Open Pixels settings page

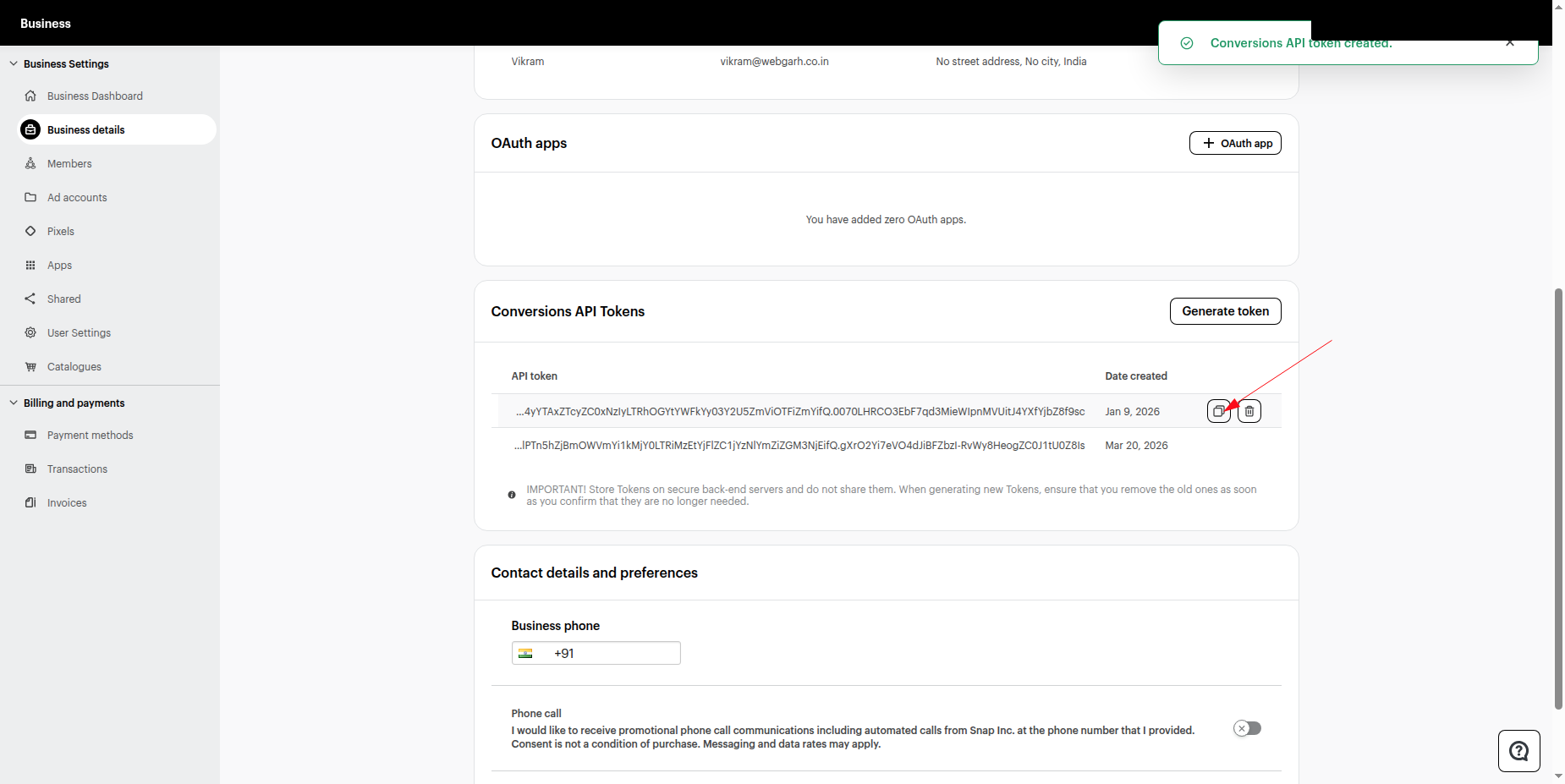(x=61, y=231)
